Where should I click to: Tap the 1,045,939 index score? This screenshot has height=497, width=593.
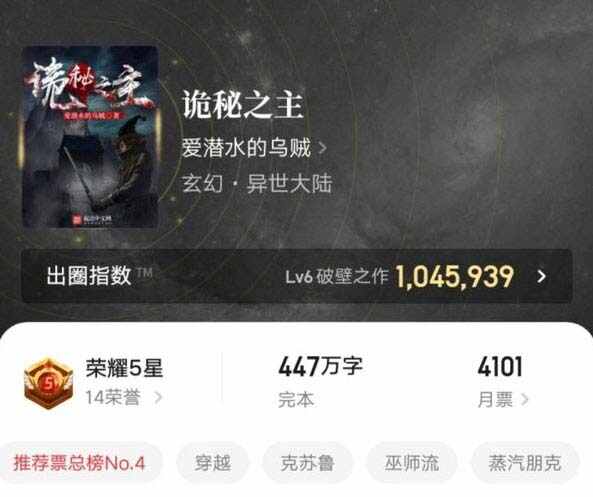[x=454, y=277]
